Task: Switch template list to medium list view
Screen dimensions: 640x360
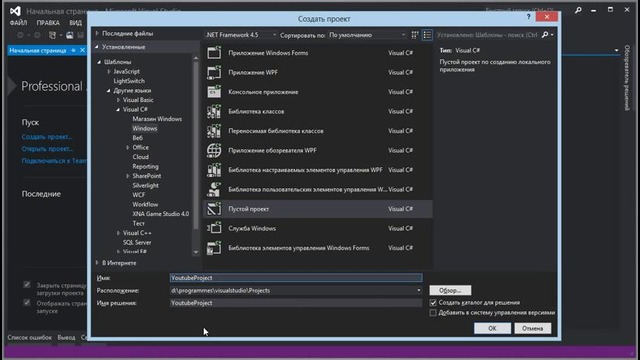Action: coord(427,35)
